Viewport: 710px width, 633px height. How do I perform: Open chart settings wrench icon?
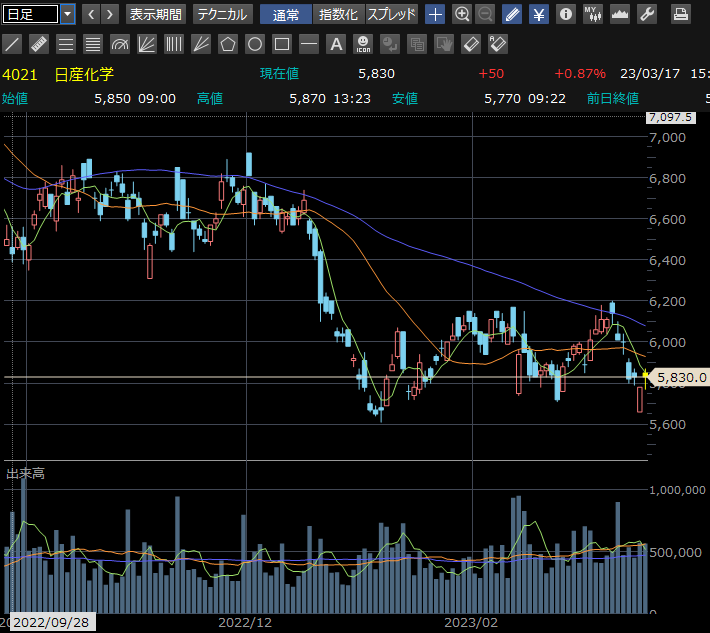click(x=647, y=14)
